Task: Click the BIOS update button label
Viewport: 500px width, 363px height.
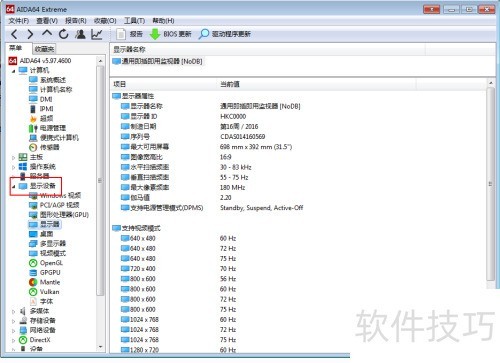Action: [x=177, y=34]
